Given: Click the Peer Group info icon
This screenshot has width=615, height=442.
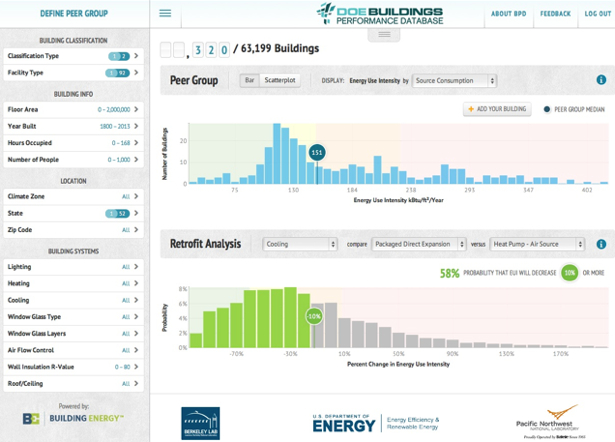Looking at the screenshot, I should coord(601,80).
